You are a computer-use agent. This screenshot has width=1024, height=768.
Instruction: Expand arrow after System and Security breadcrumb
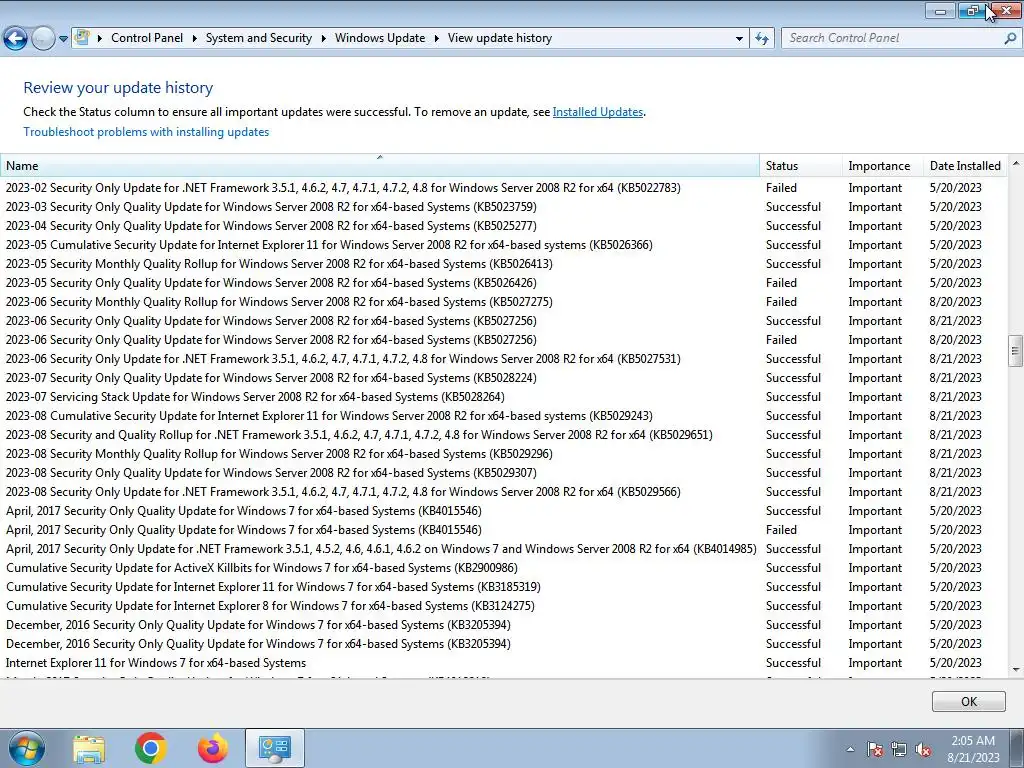tap(323, 38)
